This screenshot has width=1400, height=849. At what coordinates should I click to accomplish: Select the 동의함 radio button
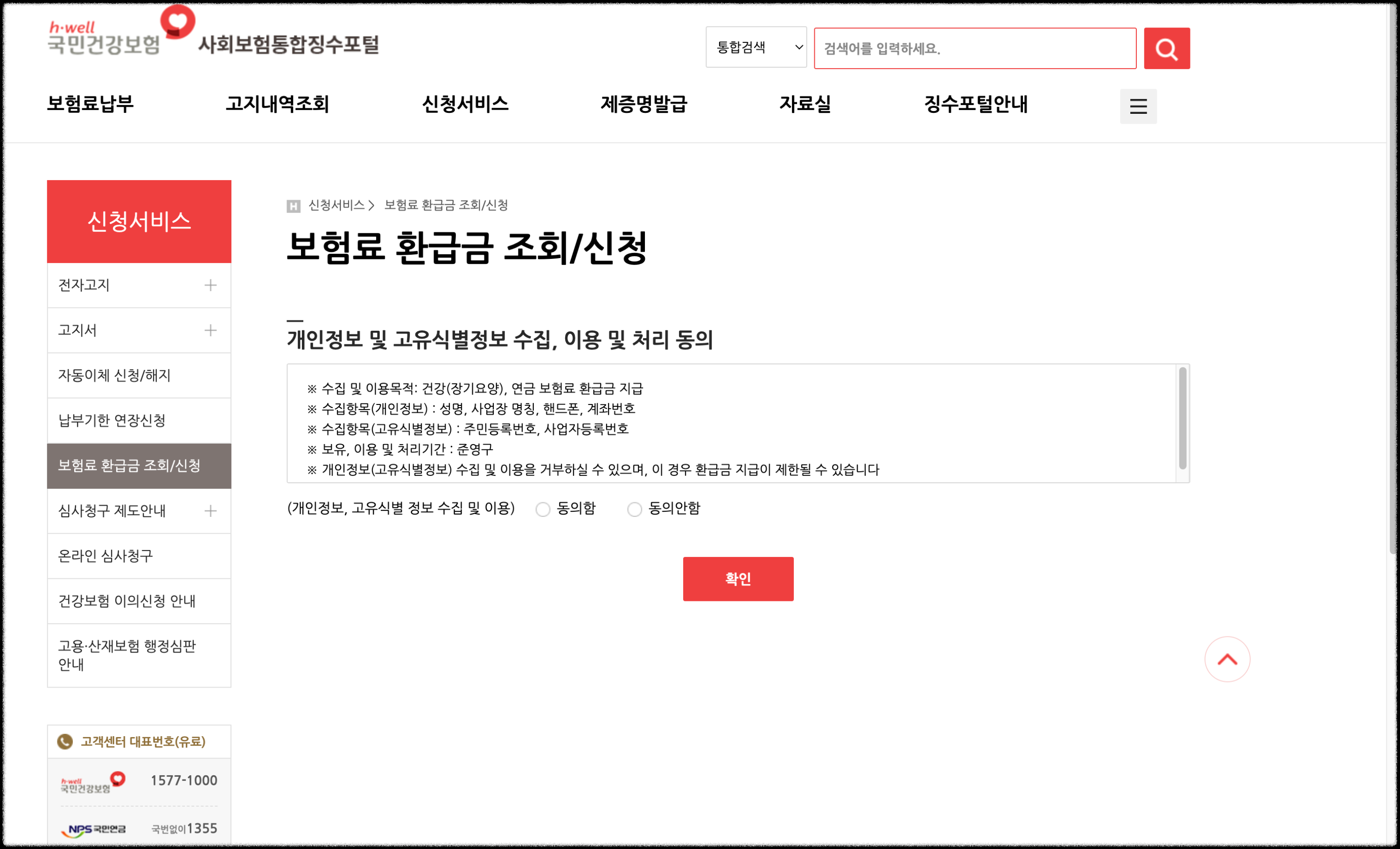tap(543, 509)
